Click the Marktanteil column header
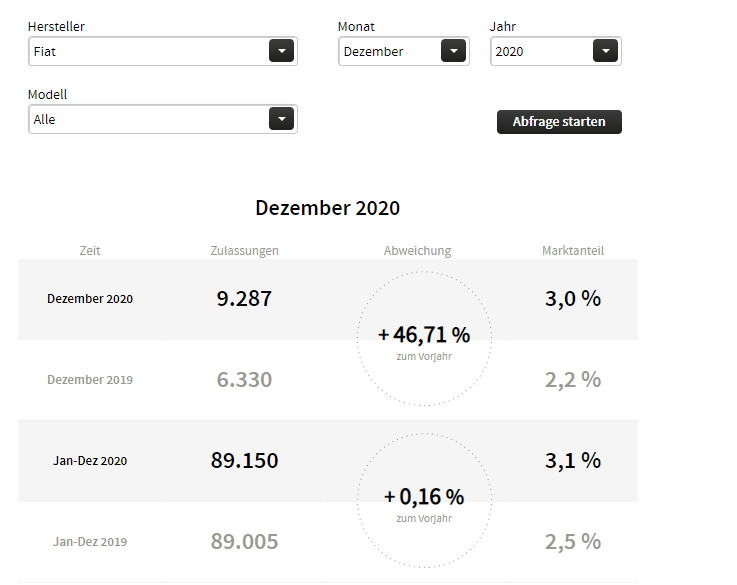This screenshot has width=737, height=585. pos(573,251)
